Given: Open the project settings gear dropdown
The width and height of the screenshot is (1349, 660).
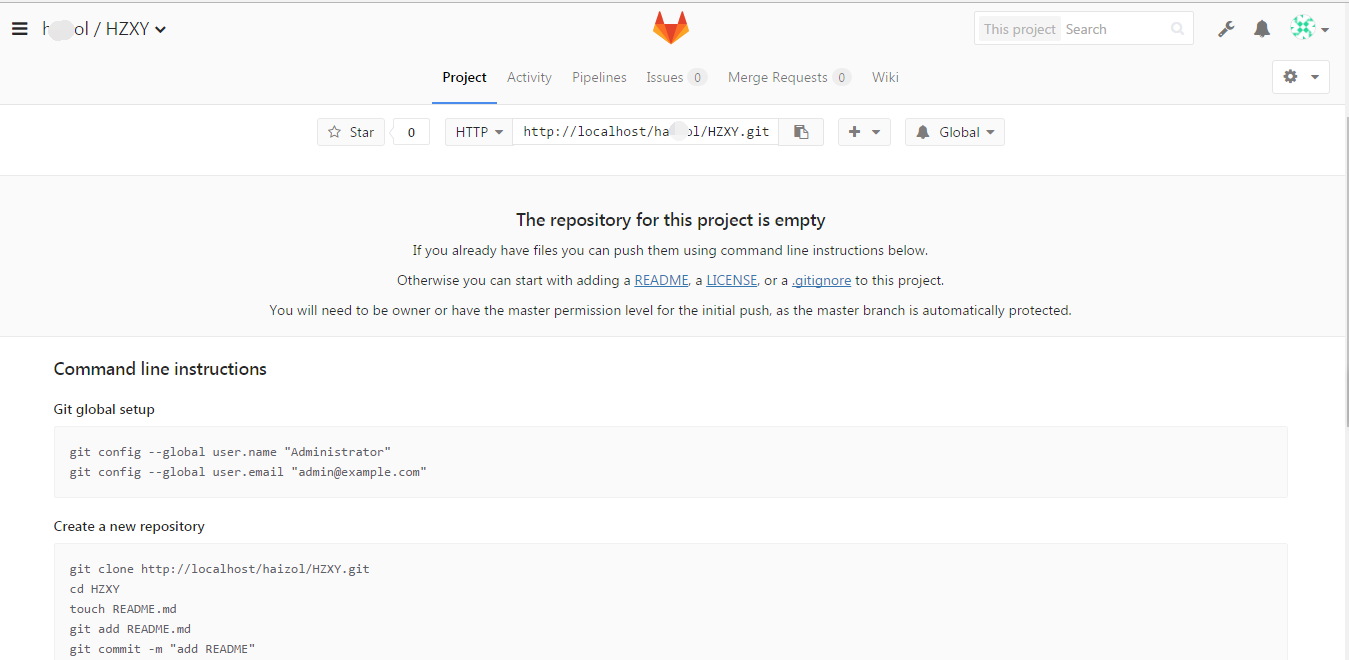Looking at the screenshot, I should [x=1300, y=77].
